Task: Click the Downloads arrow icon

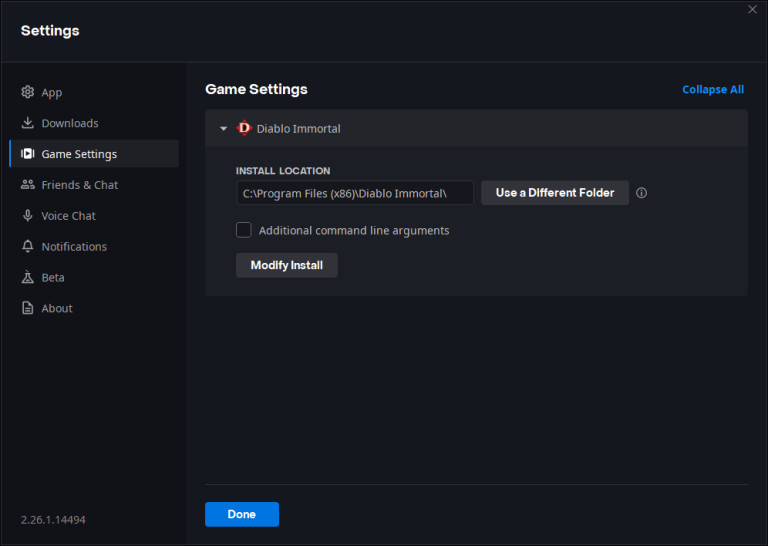Action: coord(28,123)
